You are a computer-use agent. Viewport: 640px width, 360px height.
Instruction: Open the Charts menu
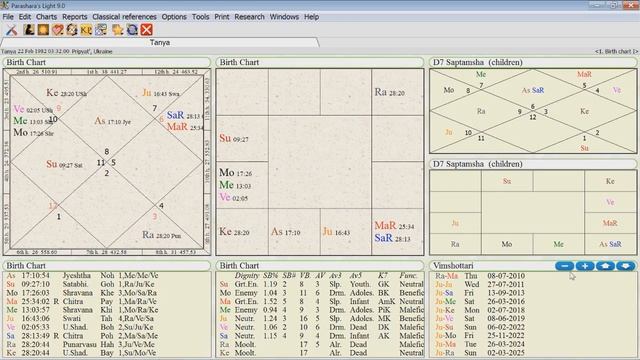point(47,17)
